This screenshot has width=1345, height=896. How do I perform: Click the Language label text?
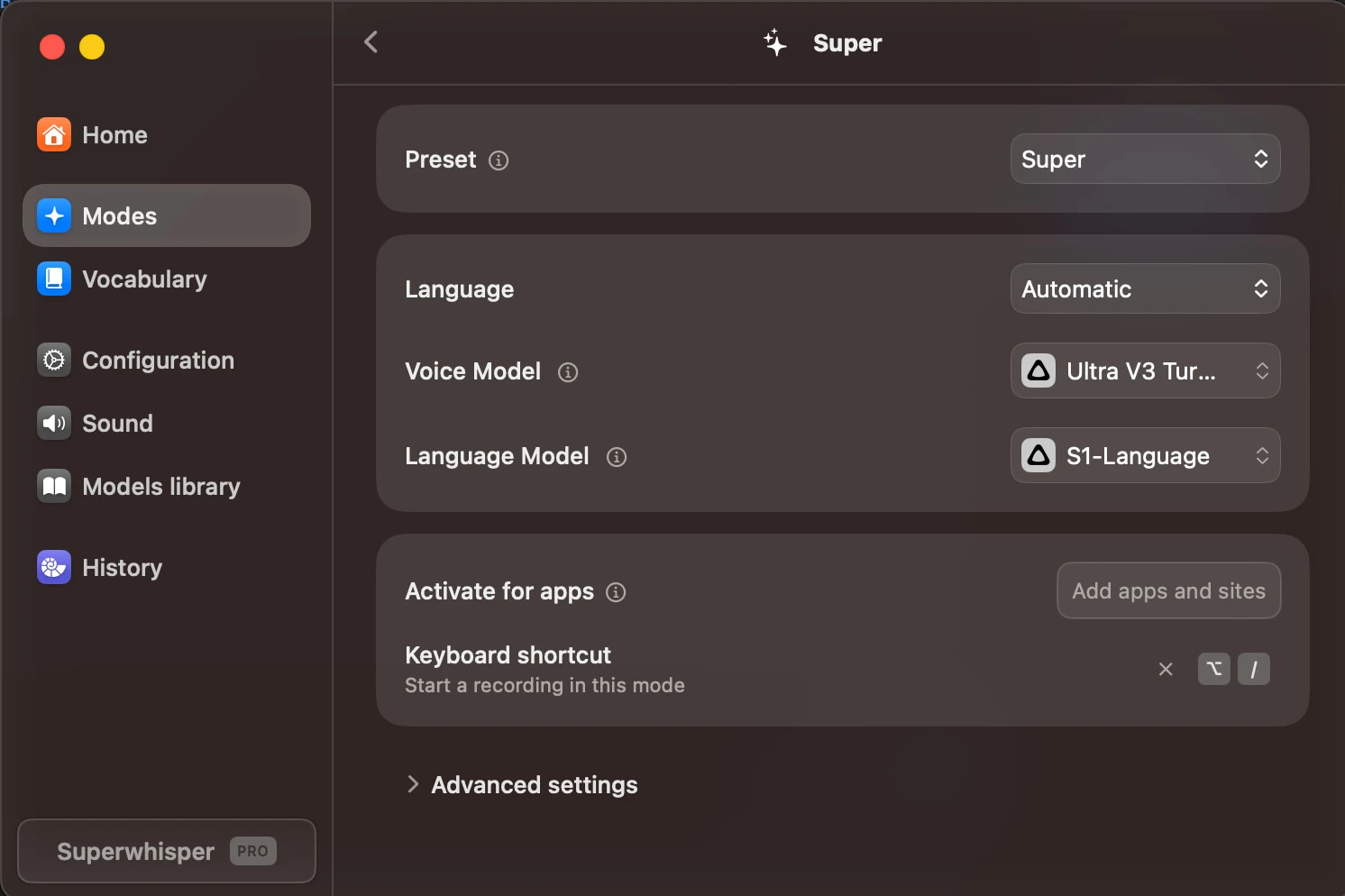click(459, 289)
